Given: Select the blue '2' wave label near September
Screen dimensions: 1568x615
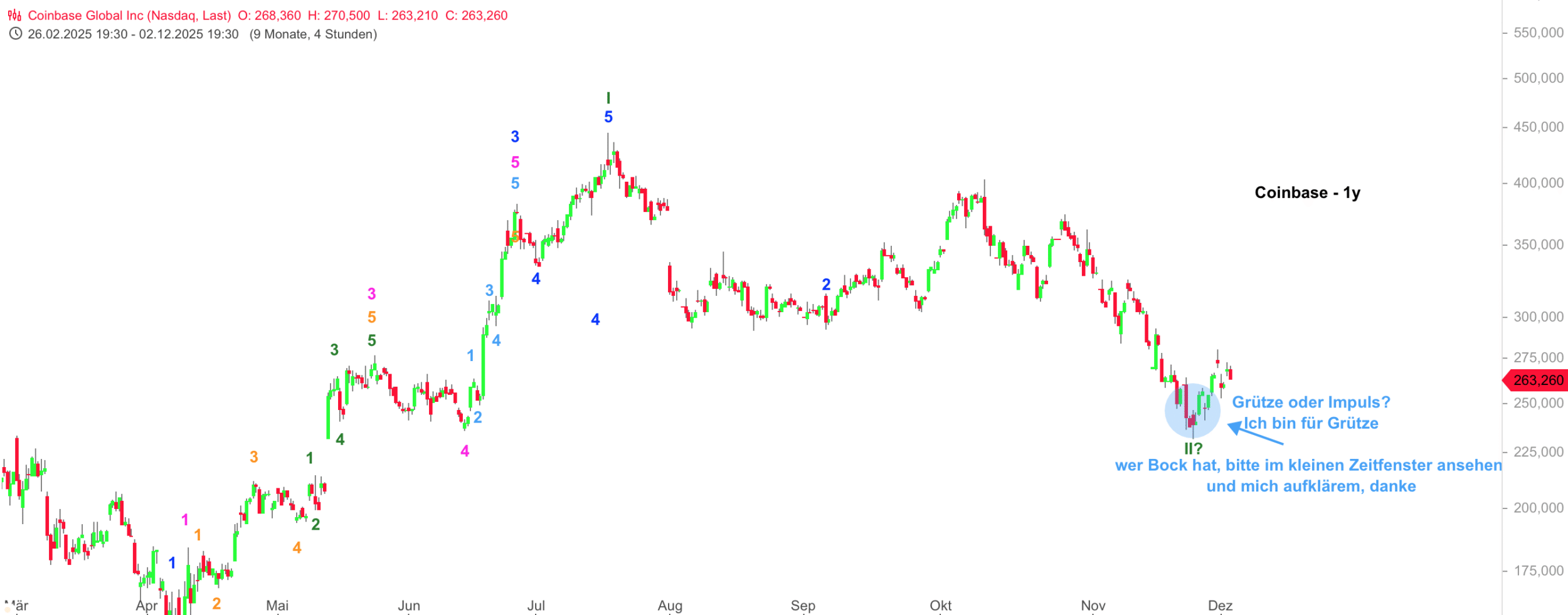Looking at the screenshot, I should tap(826, 285).
